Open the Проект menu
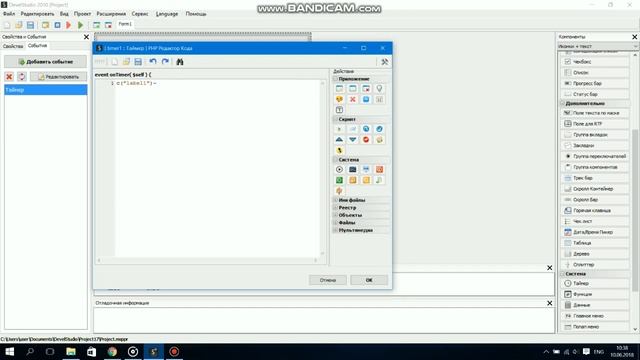 [82, 14]
